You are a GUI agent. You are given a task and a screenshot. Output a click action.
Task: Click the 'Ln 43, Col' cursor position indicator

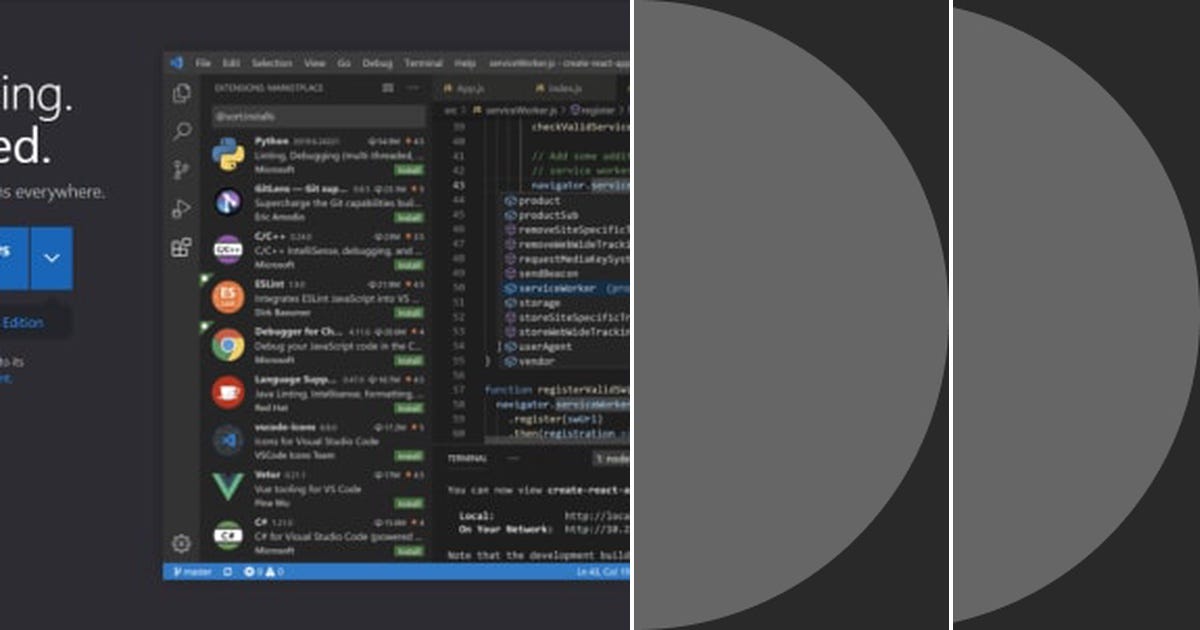click(603, 571)
